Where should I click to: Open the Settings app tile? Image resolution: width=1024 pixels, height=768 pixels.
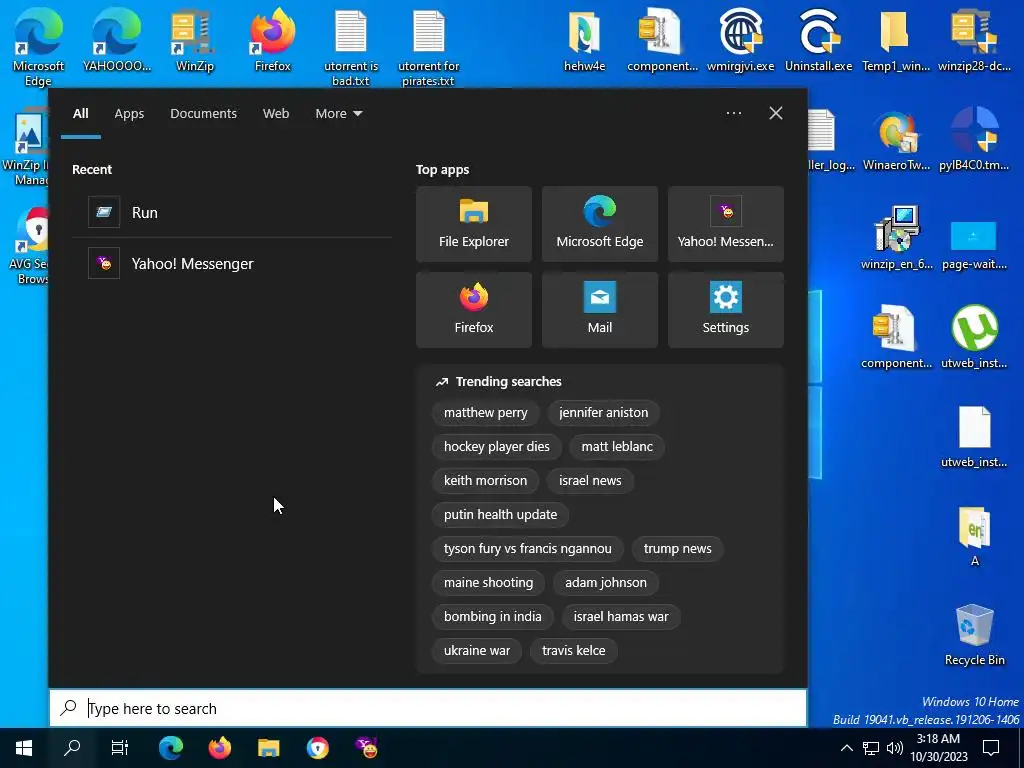pyautogui.click(x=726, y=310)
